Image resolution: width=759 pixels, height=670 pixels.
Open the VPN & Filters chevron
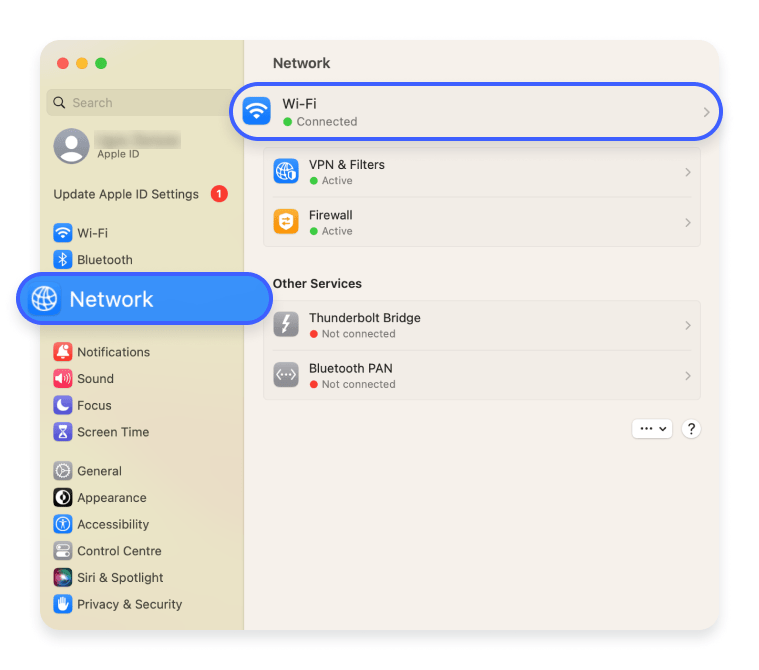tap(688, 172)
